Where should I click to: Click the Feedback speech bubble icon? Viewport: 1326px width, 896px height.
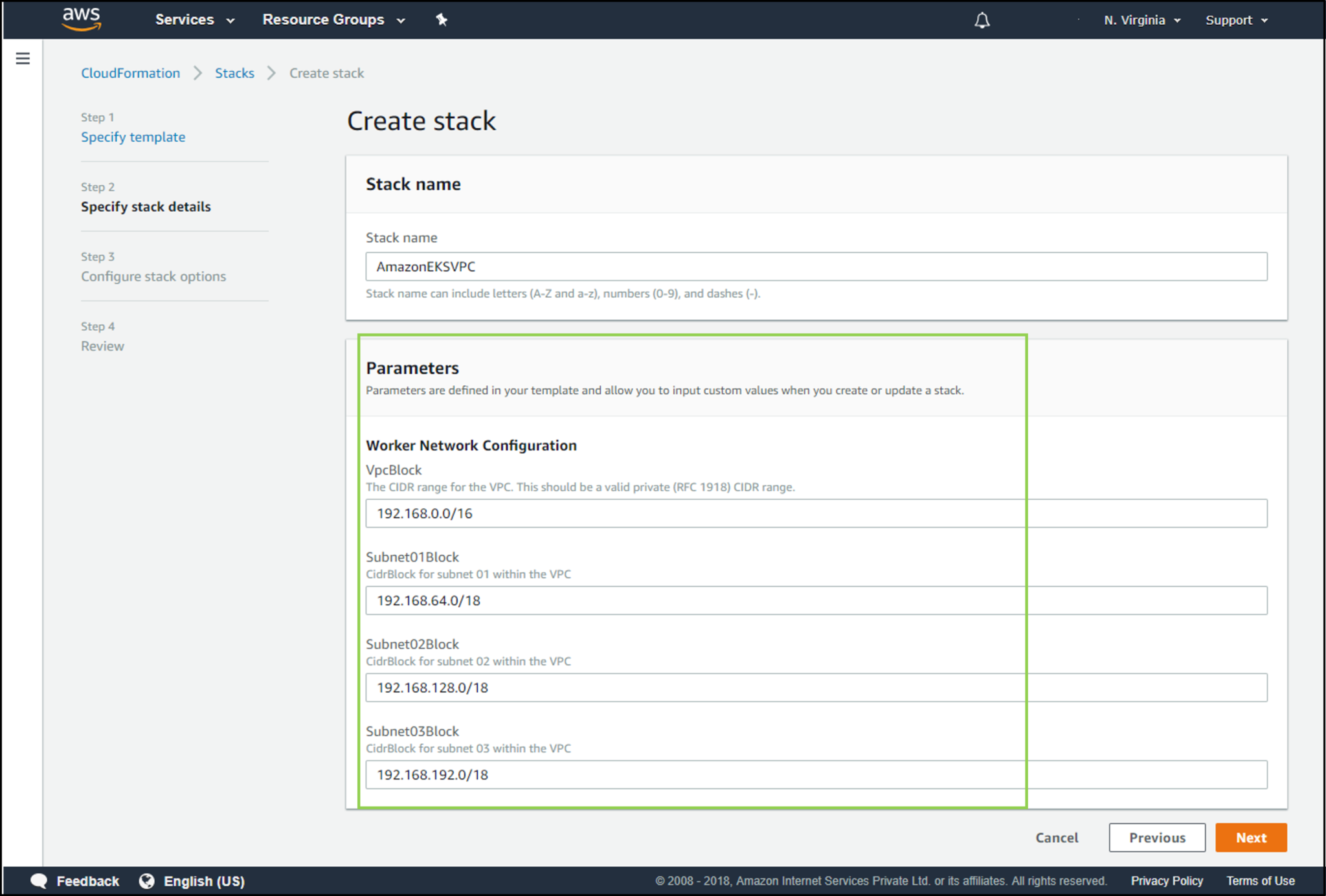39,880
